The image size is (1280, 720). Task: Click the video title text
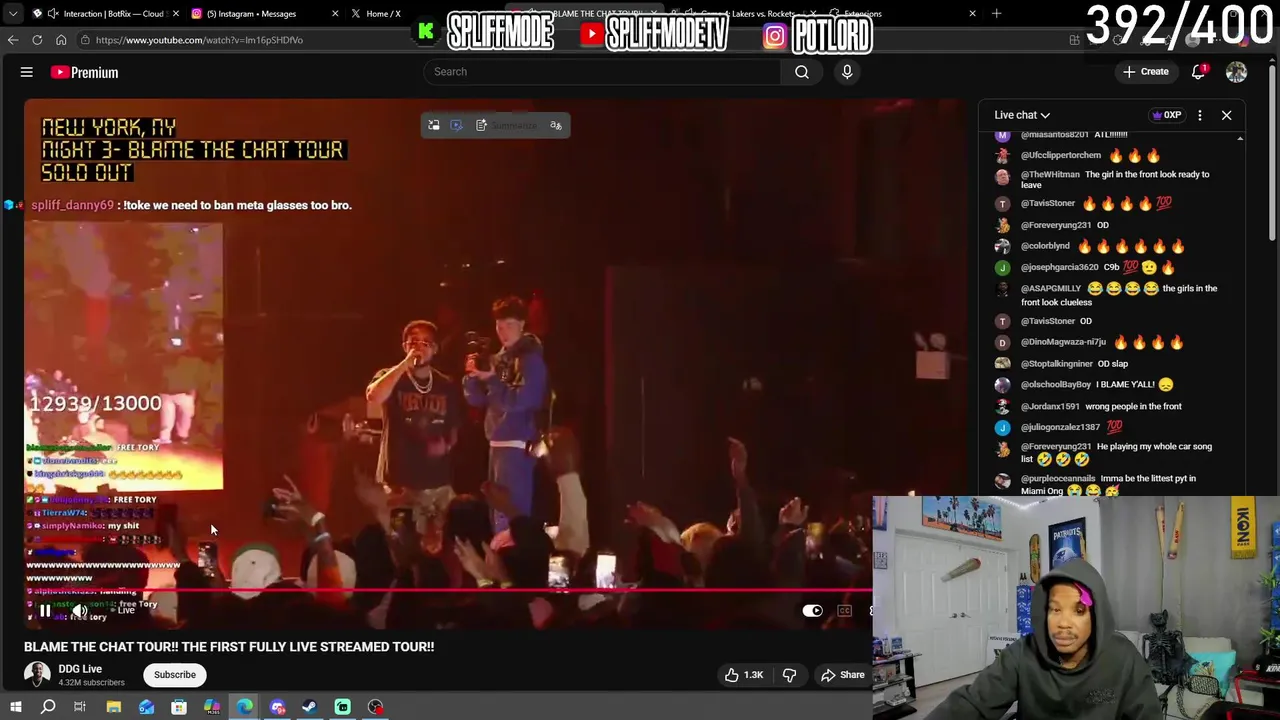229,647
